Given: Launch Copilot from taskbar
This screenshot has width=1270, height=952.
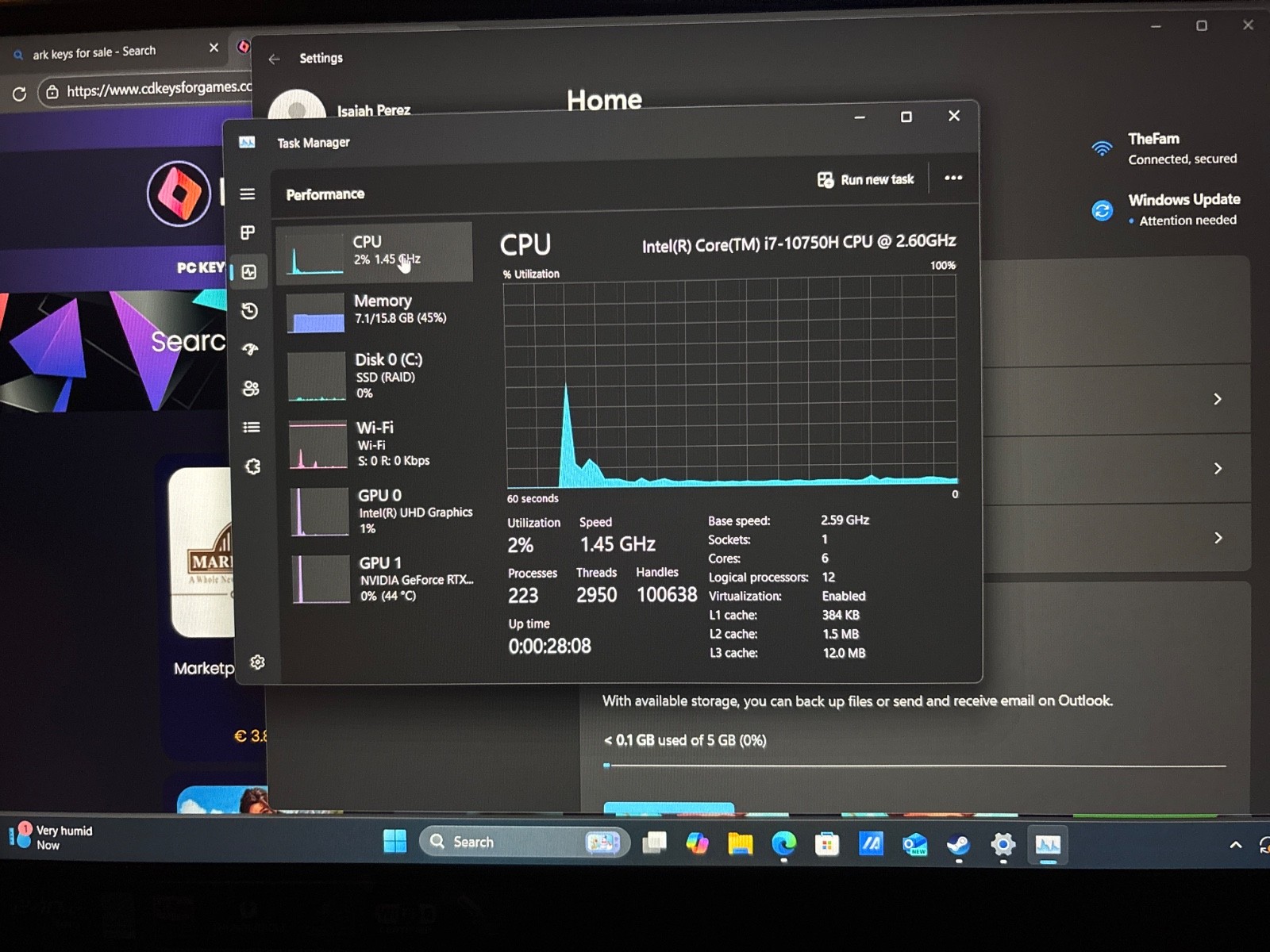Looking at the screenshot, I should [x=697, y=843].
